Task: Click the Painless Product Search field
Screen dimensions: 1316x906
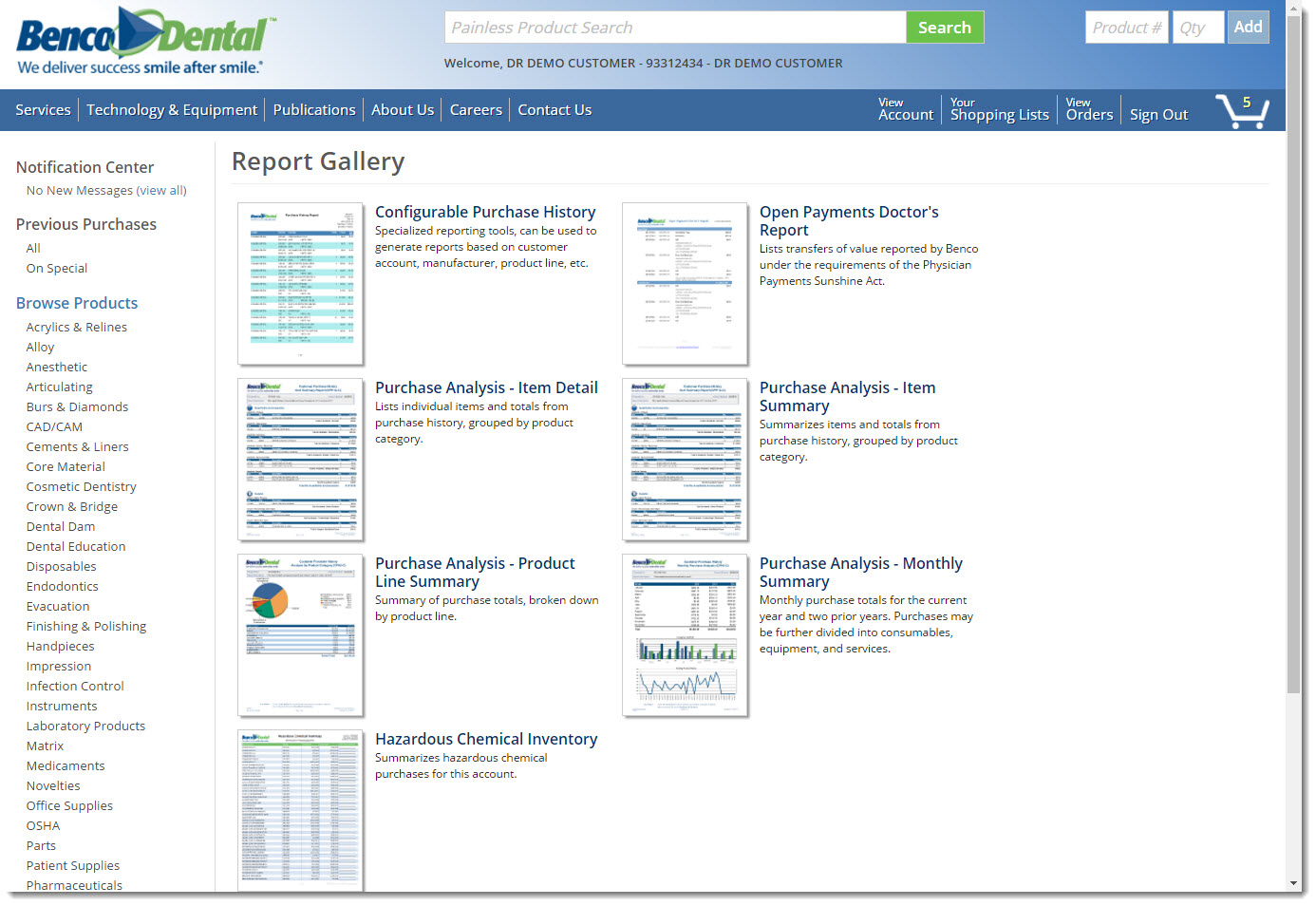Action: tap(675, 28)
